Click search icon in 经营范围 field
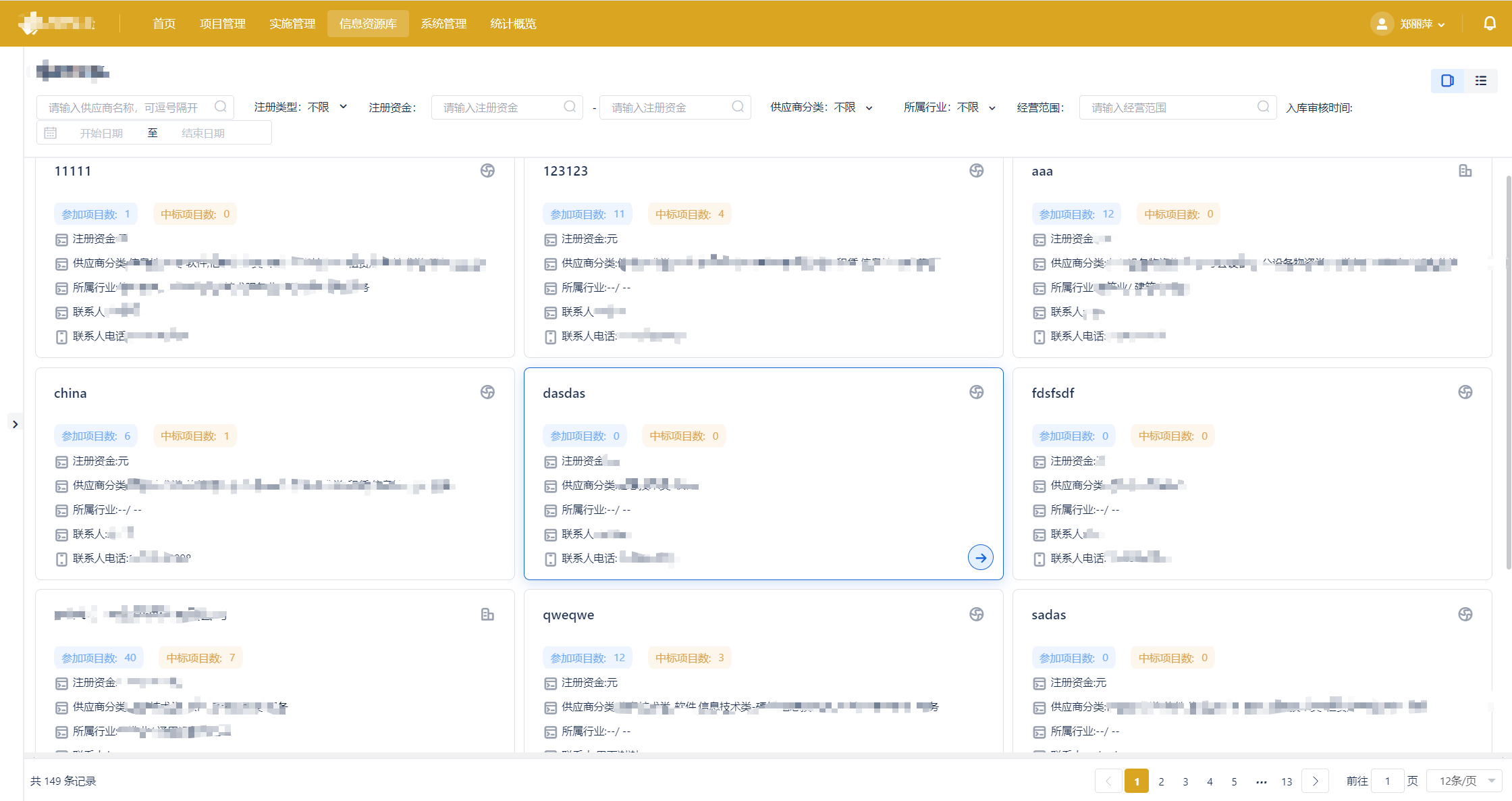Image resolution: width=1512 pixels, height=801 pixels. click(x=1263, y=107)
